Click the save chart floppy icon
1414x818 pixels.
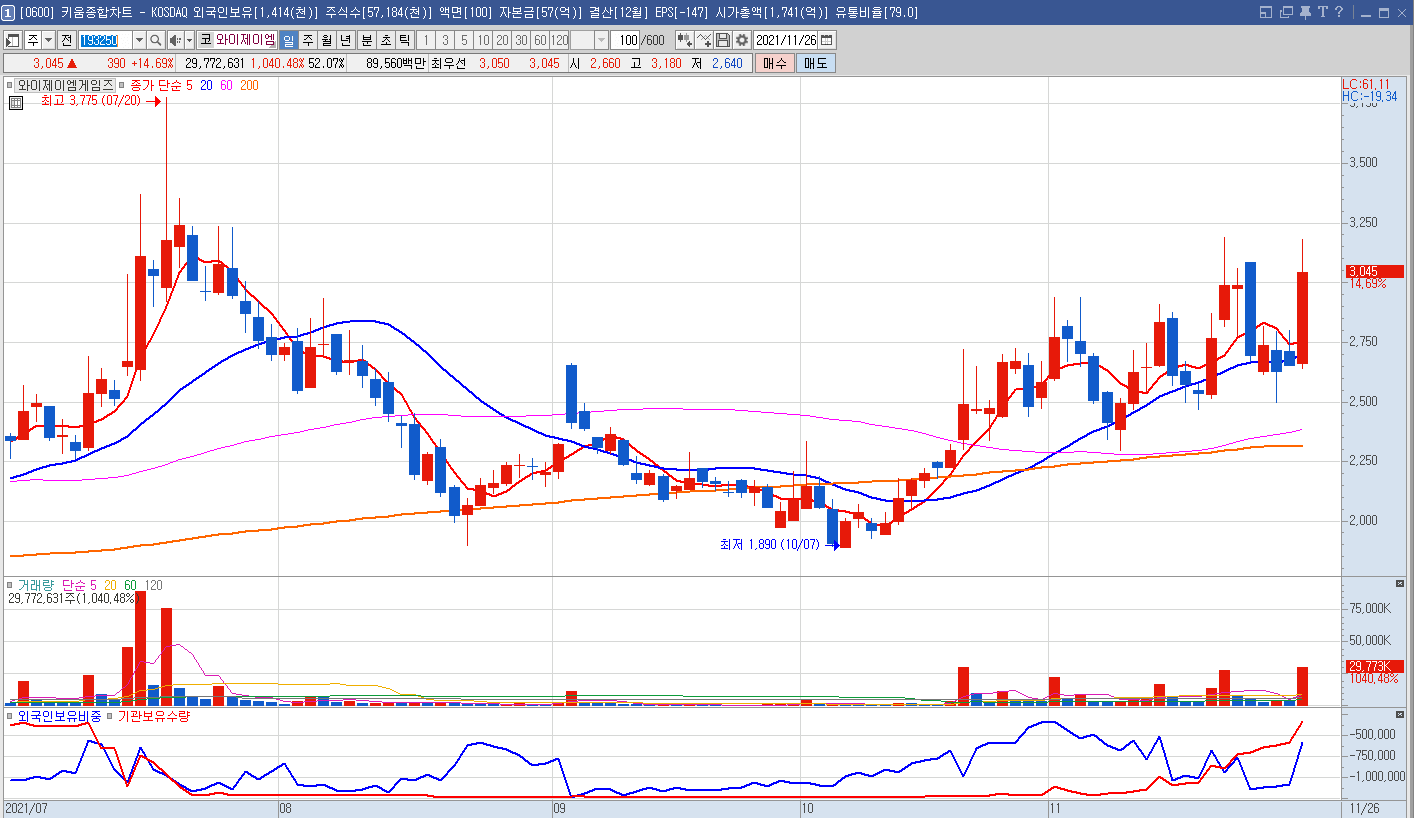(723, 40)
